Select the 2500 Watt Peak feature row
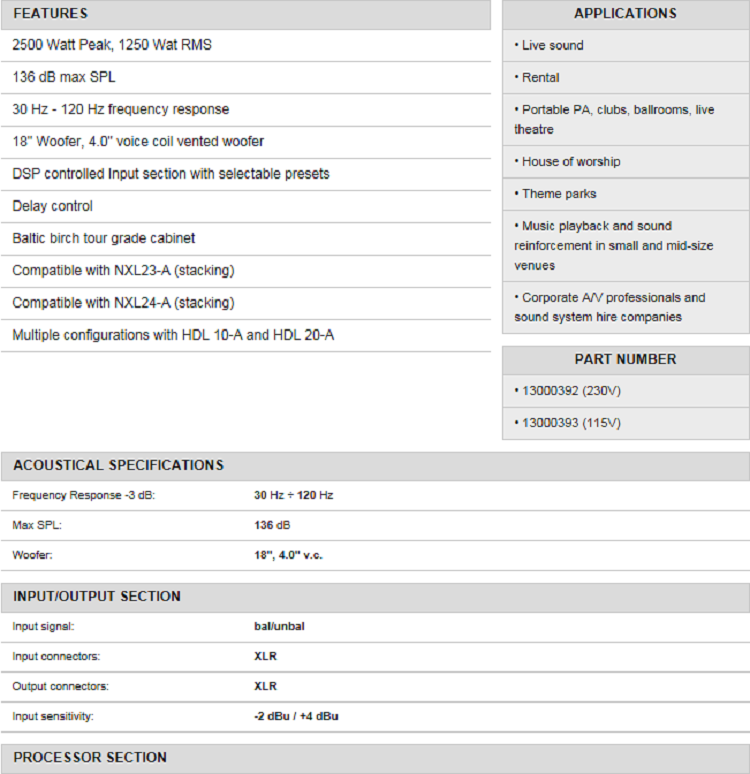This screenshot has width=750, height=774. tap(112, 45)
